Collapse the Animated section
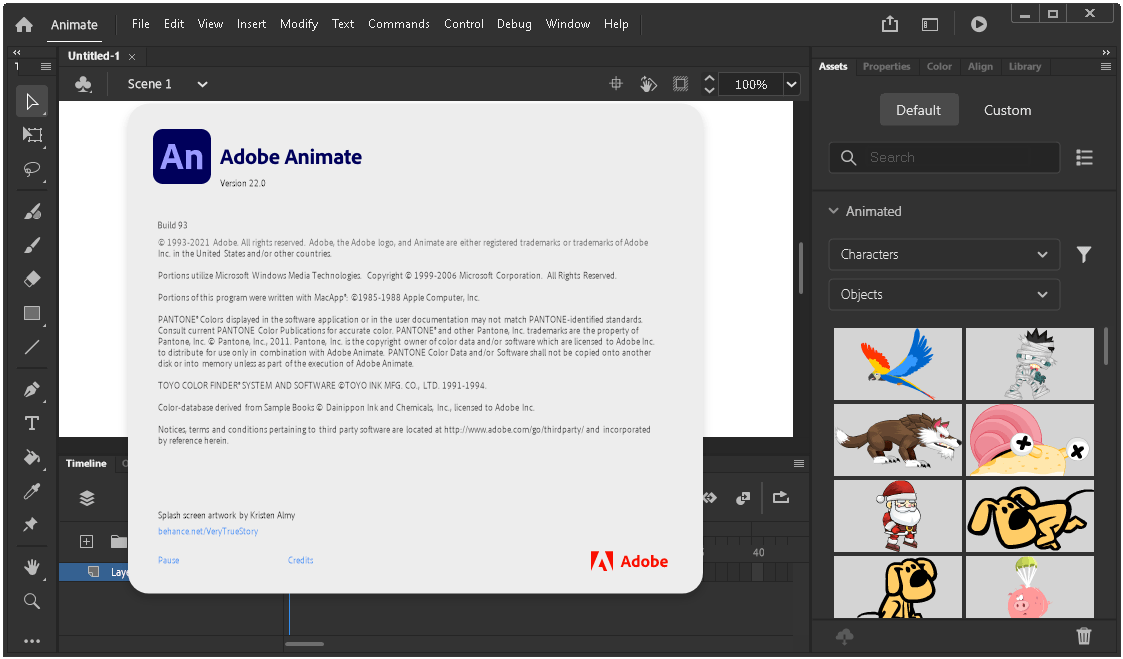The width and height of the screenshot is (1123, 659). tap(834, 211)
